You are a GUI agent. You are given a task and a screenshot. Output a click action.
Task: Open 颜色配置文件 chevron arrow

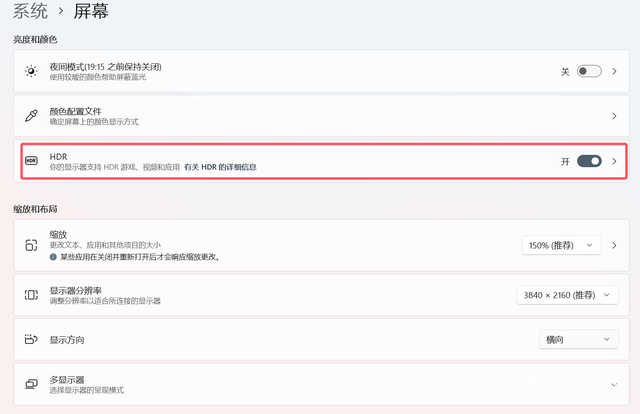[x=614, y=116]
